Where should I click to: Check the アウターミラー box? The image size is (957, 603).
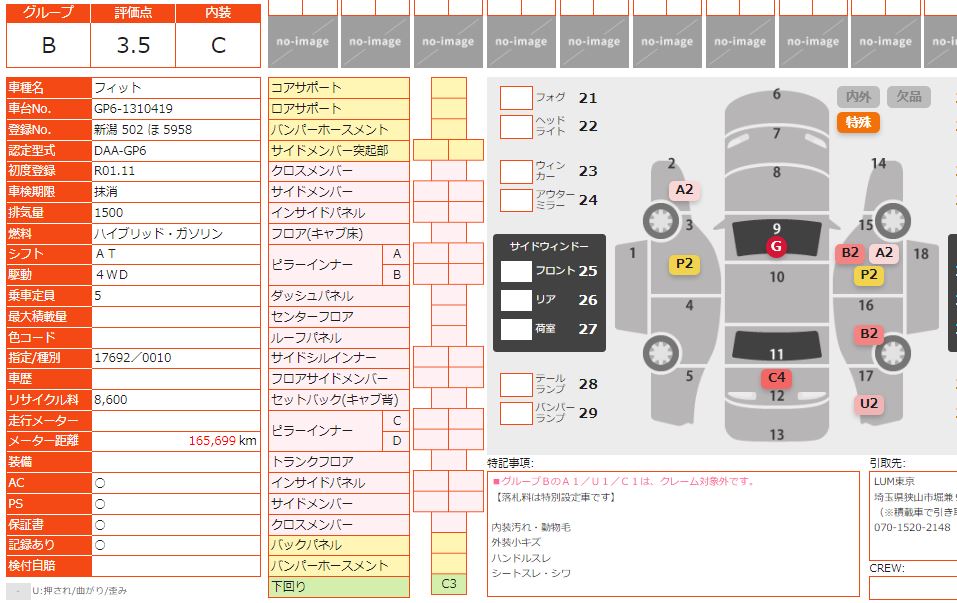(x=516, y=200)
